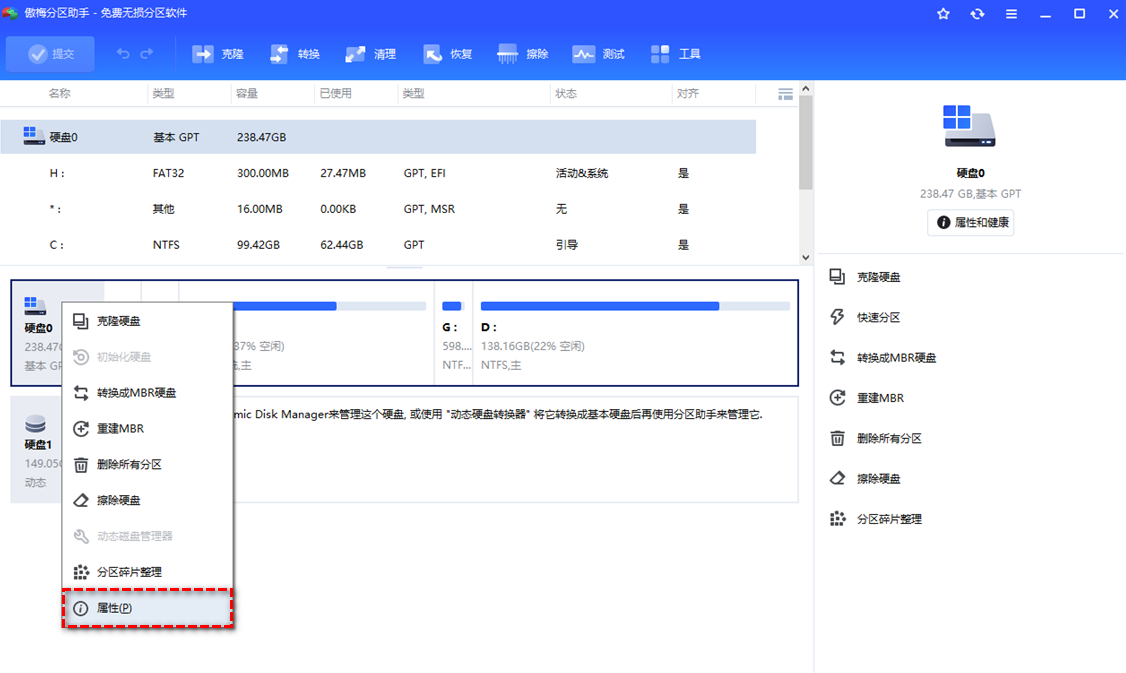The height and width of the screenshot is (673, 1126).
Task: Click the 已使用 column header
Action: [x=335, y=93]
